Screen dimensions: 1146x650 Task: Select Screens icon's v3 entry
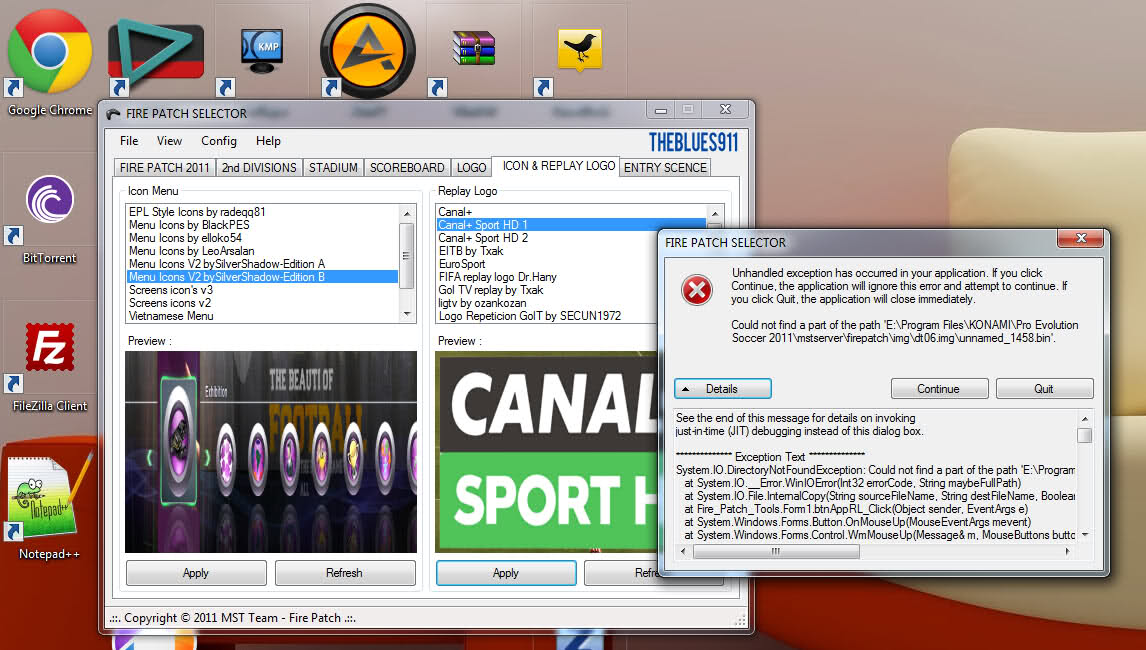pyautogui.click(x=262, y=290)
